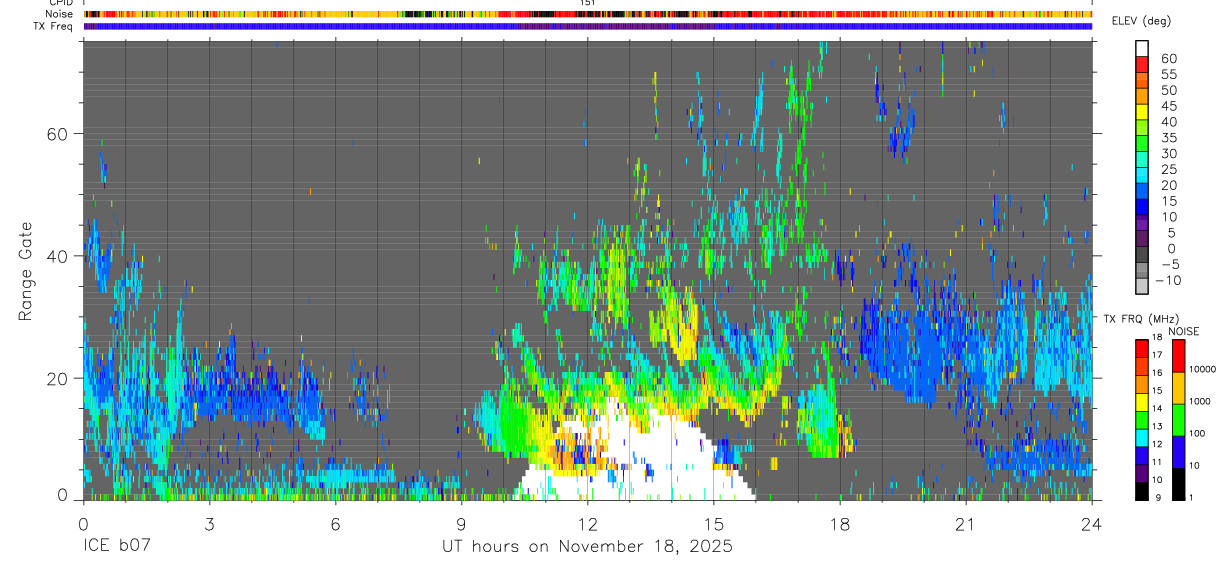This screenshot has height=567, width=1228.
Task: Click x-axis tick label "24"
Action: pos(1092,523)
